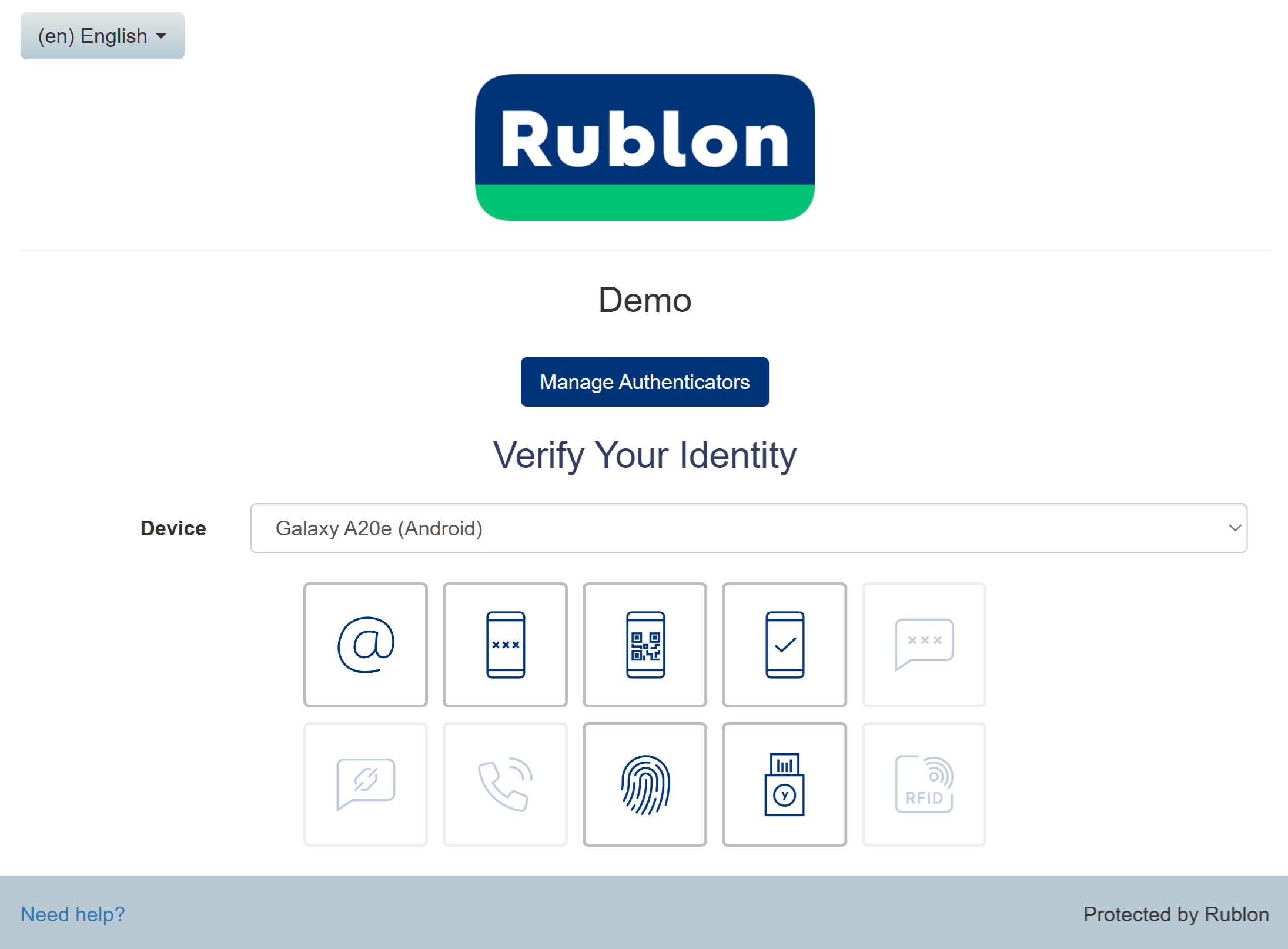Open the Manage Authenticators page
Screen dimensions: 1288x949
644,382
